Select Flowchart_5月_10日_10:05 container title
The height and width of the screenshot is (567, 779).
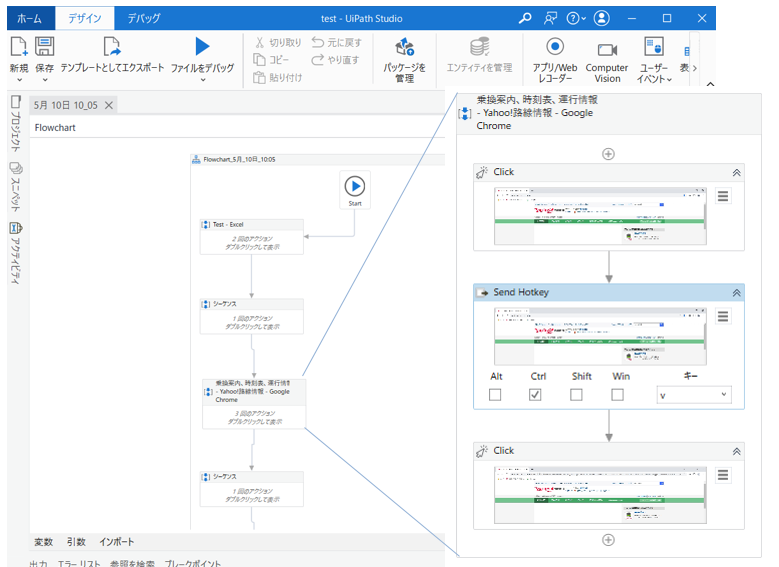[x=239, y=160]
